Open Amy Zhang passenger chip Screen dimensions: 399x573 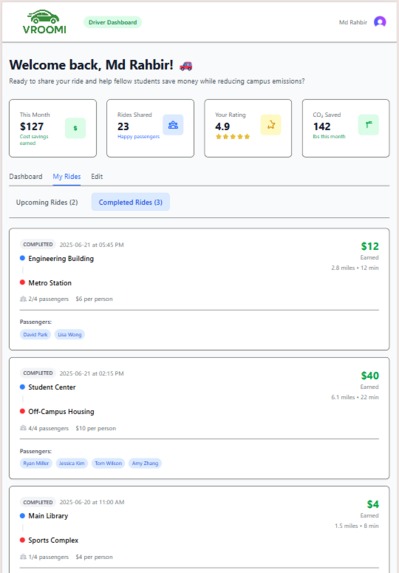tap(145, 463)
